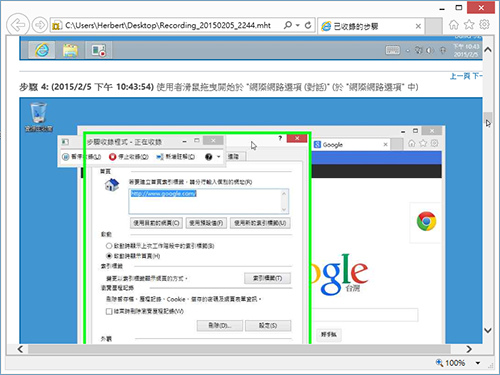This screenshot has width=500, height=375.
Task: Open the address bar autocomplete dropdown arrow
Action: 298,25
